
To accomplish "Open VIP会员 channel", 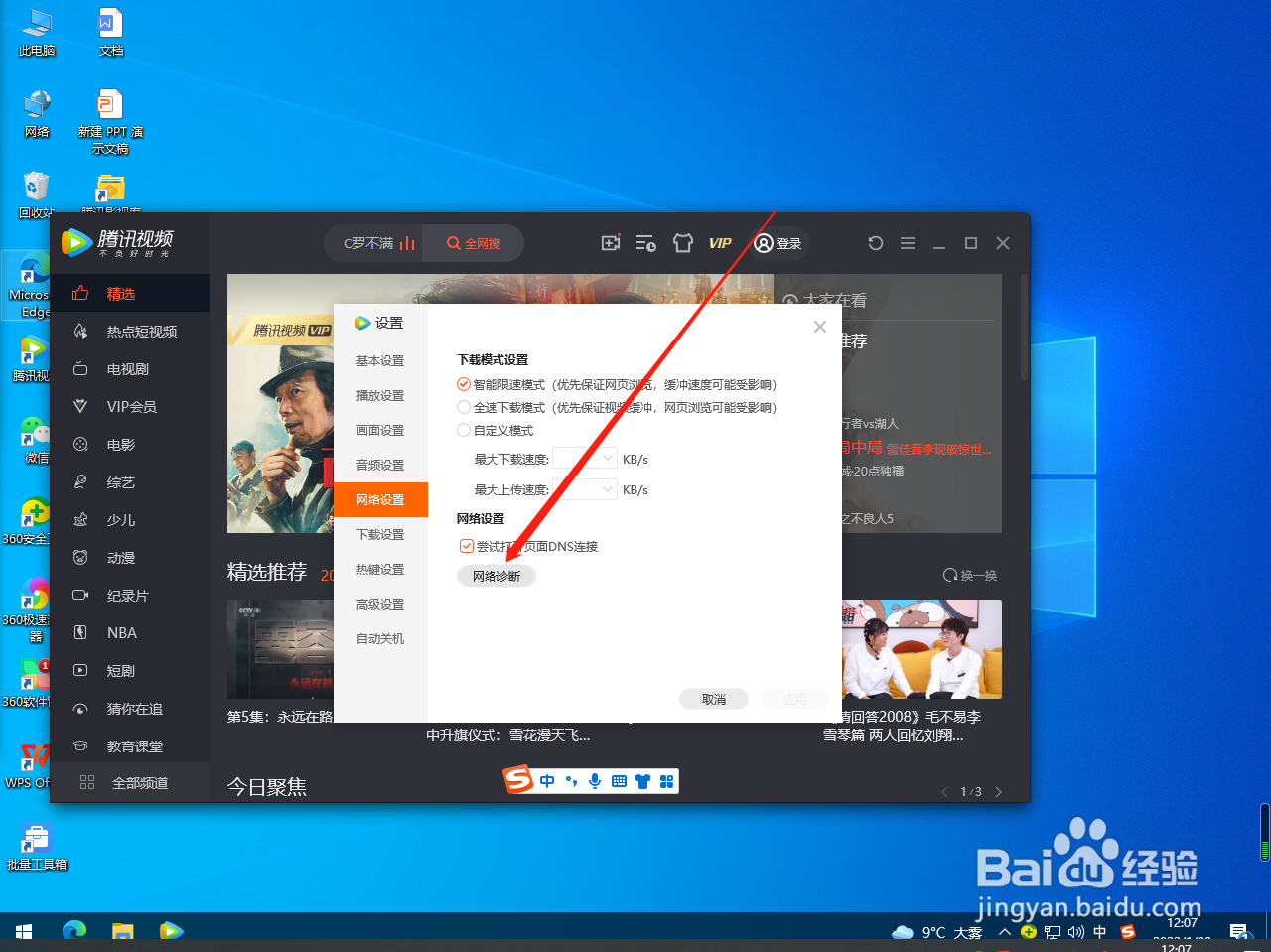I will pyautogui.click(x=130, y=407).
